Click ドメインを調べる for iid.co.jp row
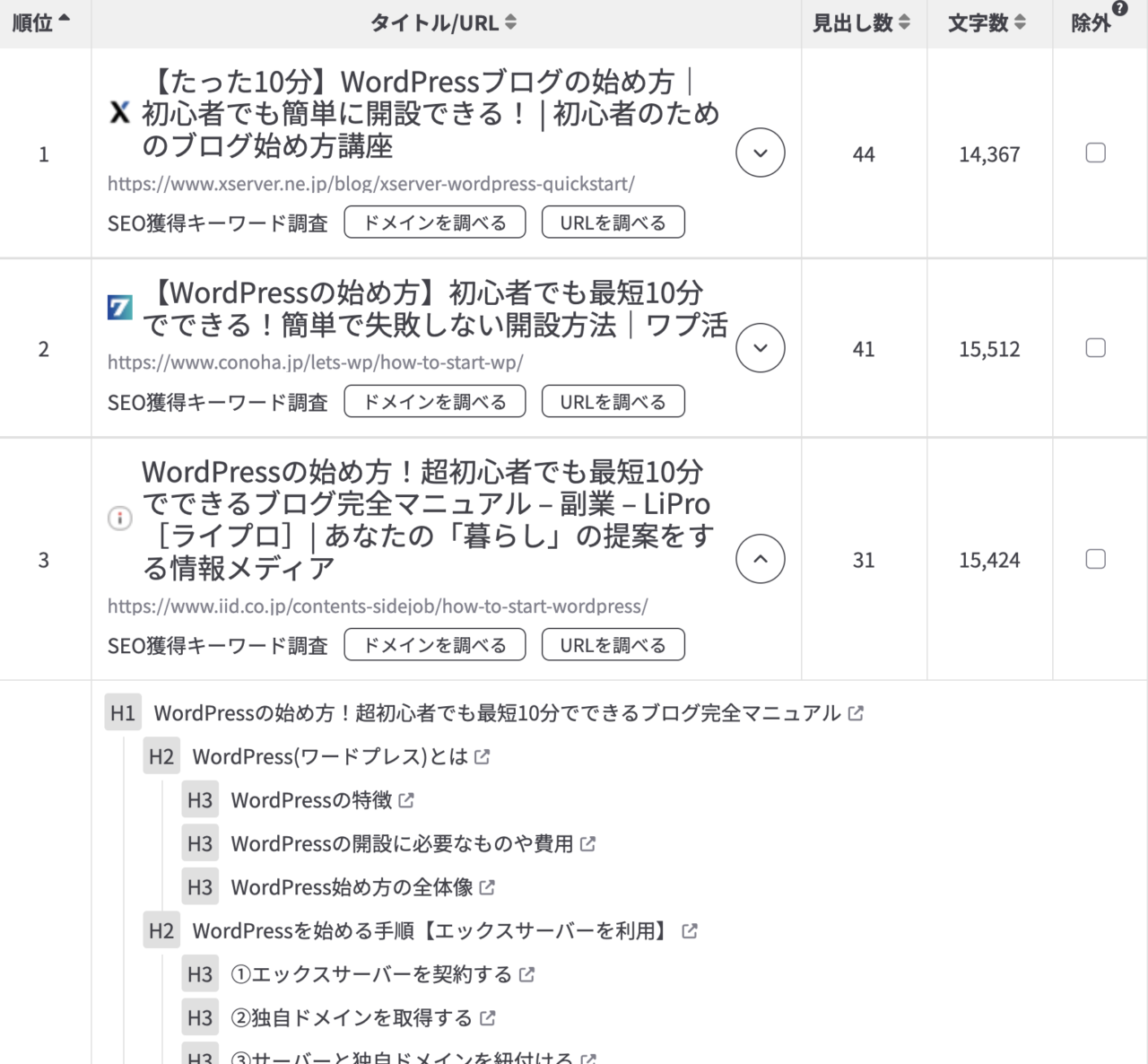The height and width of the screenshot is (1064, 1148). [x=435, y=645]
